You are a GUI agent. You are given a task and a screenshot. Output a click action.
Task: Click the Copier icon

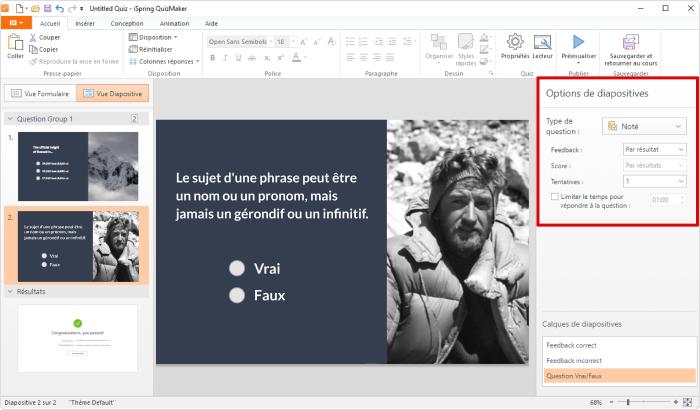tap(33, 49)
